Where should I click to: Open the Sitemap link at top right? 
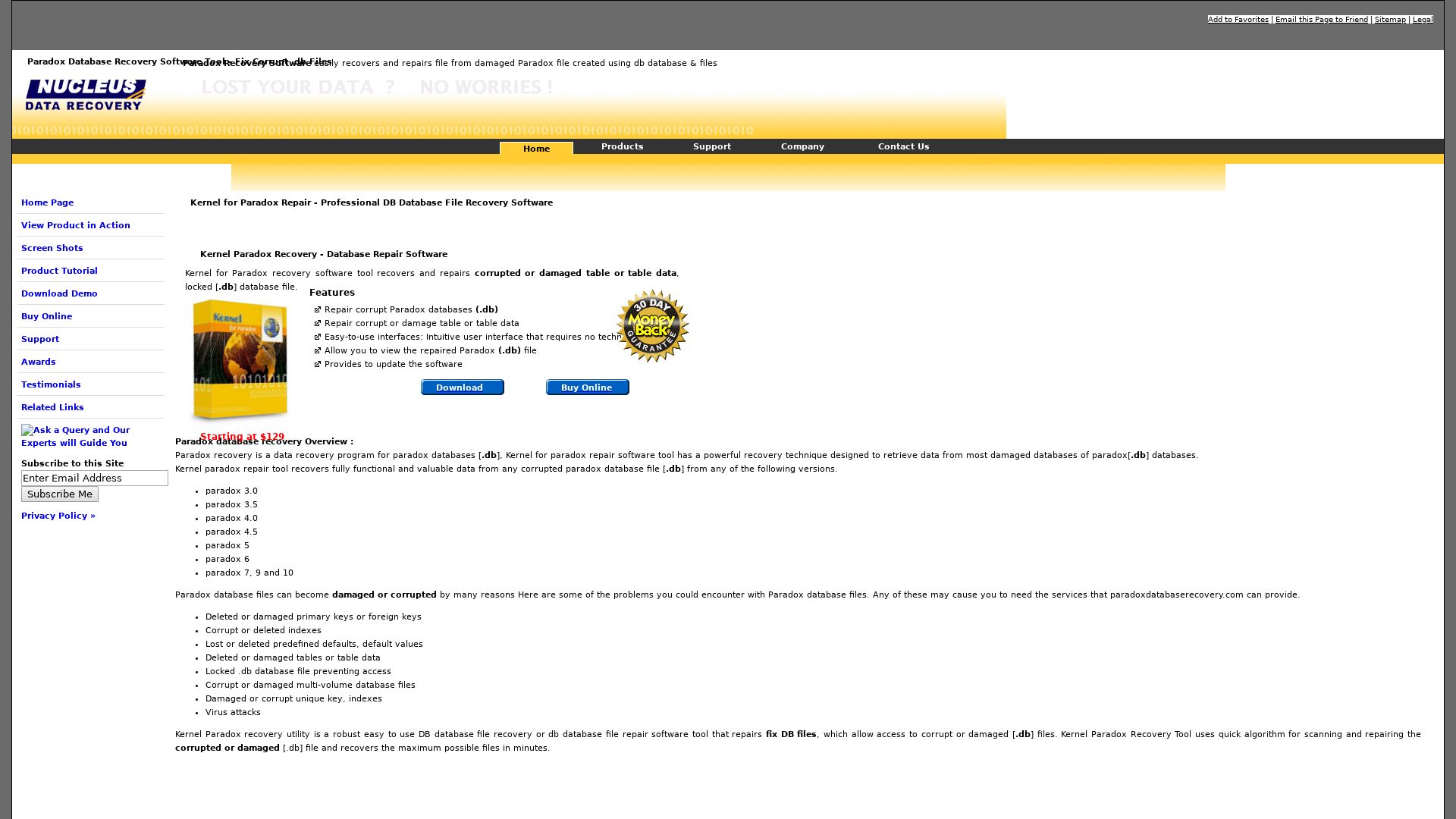1390,20
